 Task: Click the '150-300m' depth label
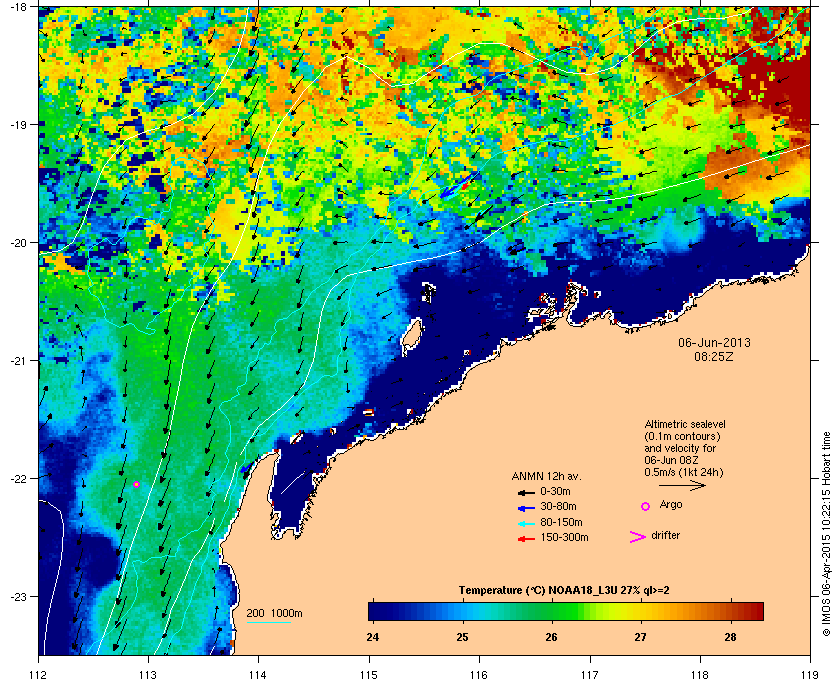[x=564, y=537]
